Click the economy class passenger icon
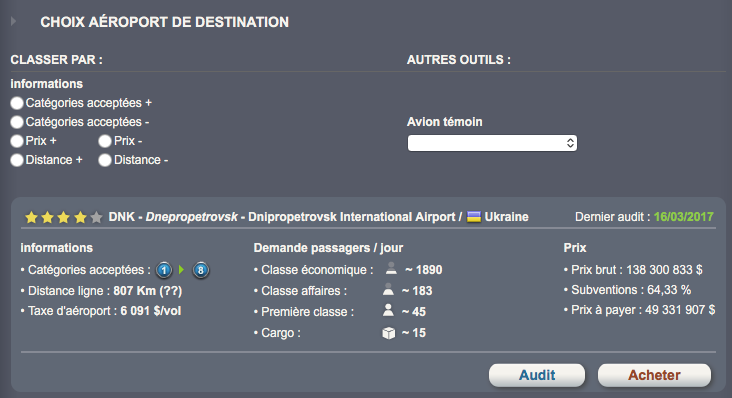The width and height of the screenshot is (732, 398). pos(391,268)
